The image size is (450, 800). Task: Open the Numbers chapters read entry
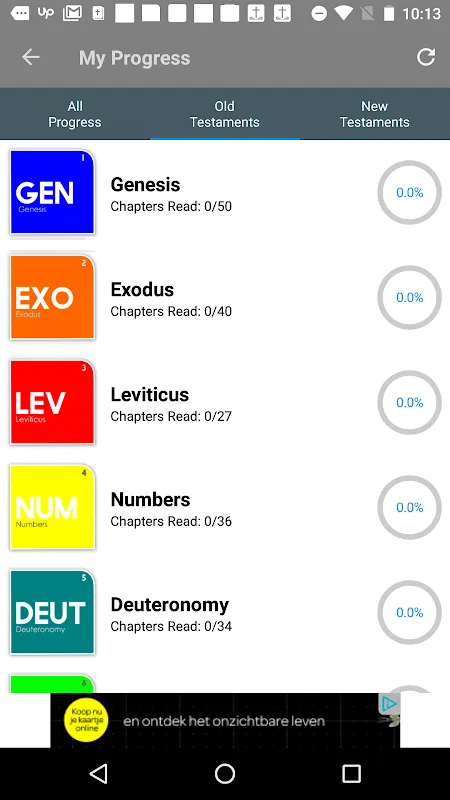(171, 521)
